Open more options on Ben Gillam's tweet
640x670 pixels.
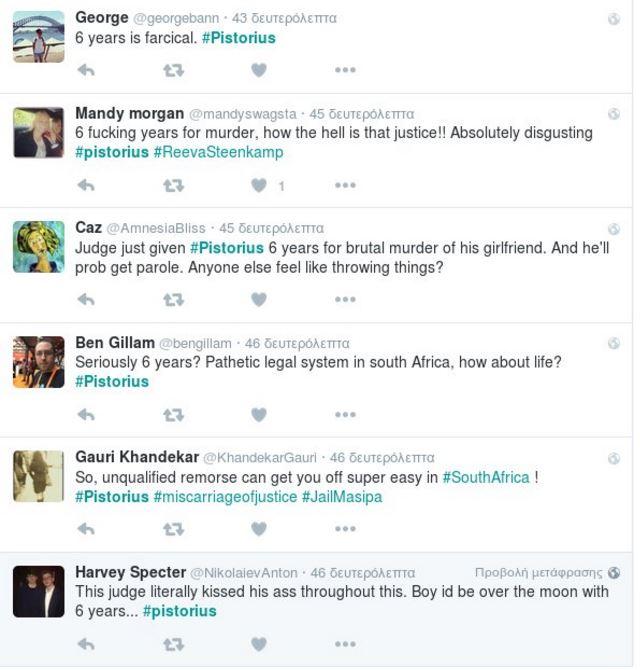345,414
